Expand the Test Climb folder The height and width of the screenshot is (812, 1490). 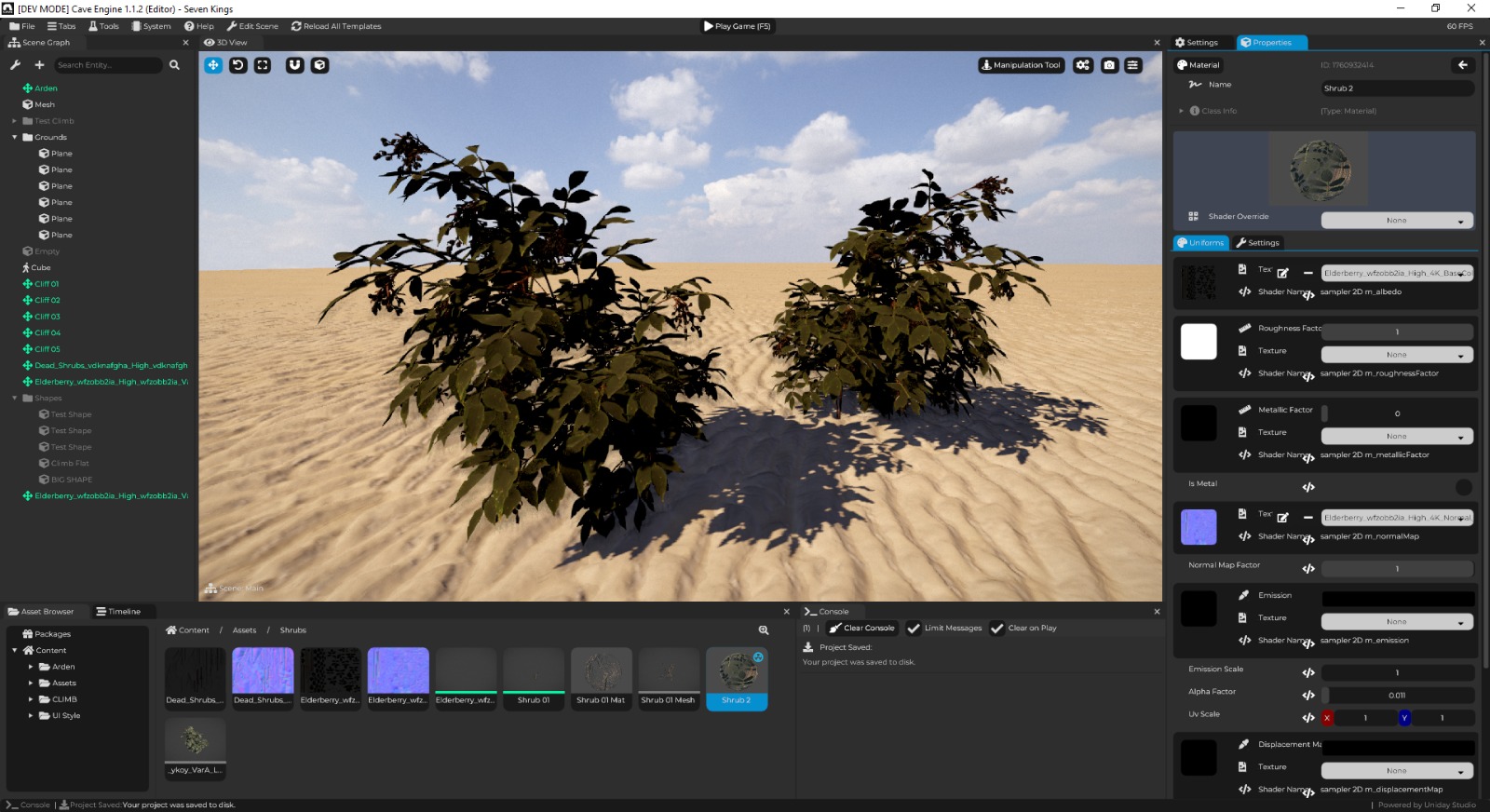coord(15,121)
